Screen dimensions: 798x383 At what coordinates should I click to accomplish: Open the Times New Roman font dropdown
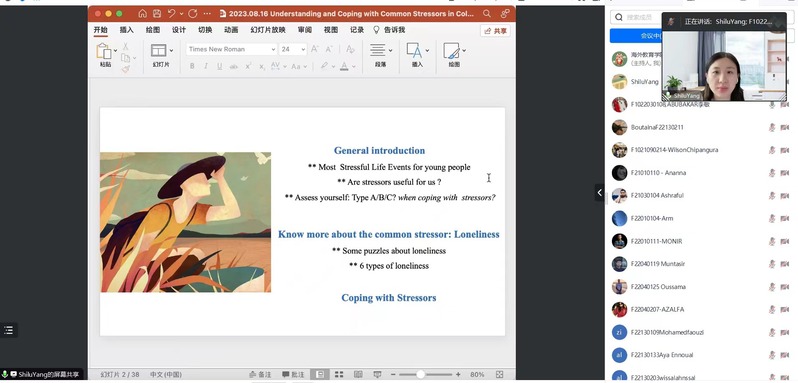click(232, 49)
